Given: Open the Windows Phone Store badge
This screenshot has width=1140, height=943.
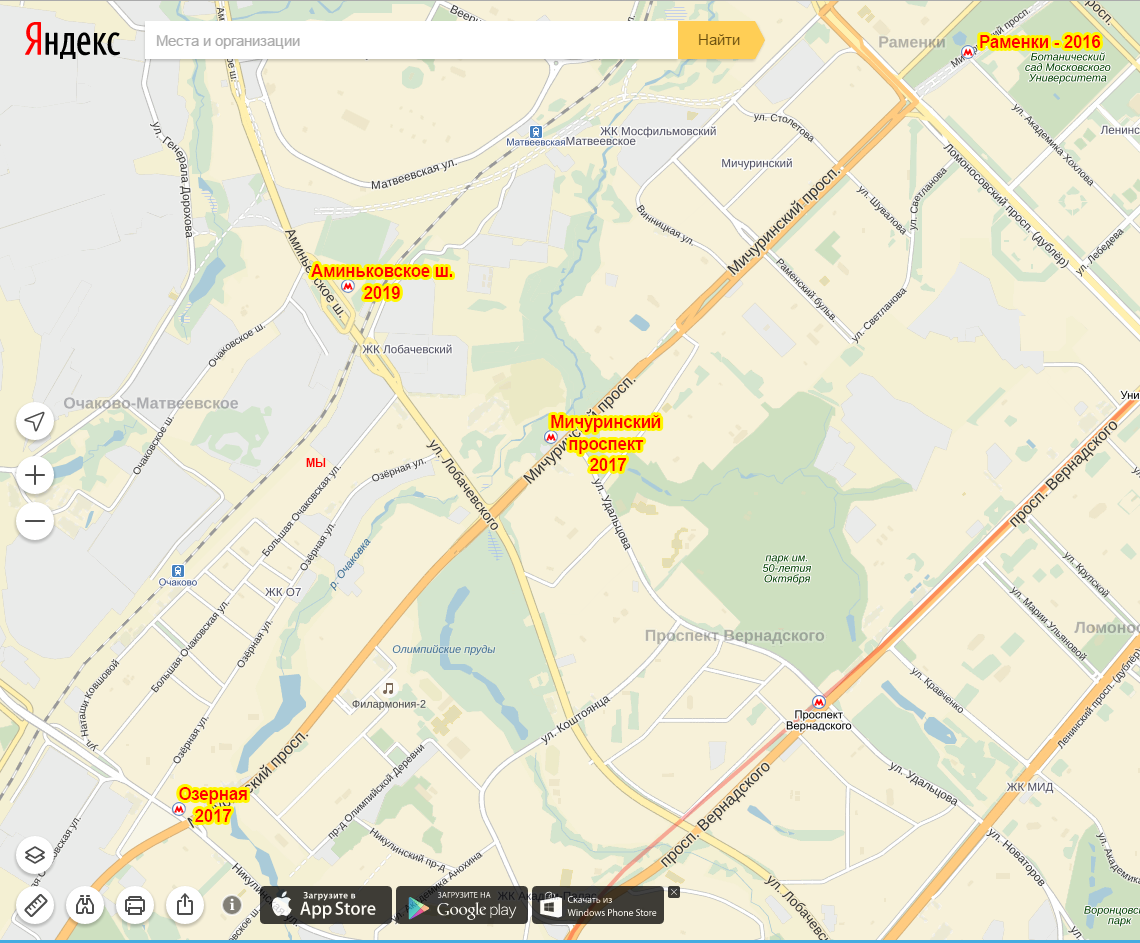Looking at the screenshot, I should pos(598,905).
